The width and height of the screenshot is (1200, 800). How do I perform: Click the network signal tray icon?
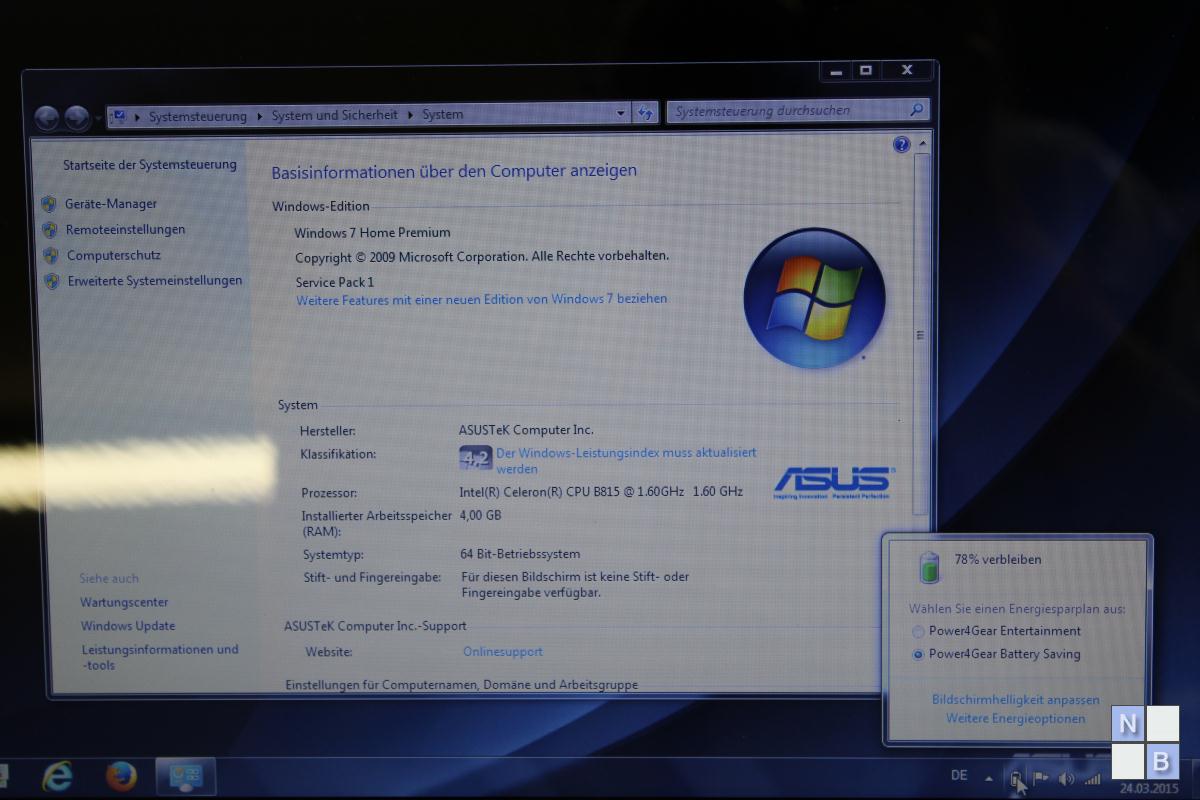click(1092, 778)
